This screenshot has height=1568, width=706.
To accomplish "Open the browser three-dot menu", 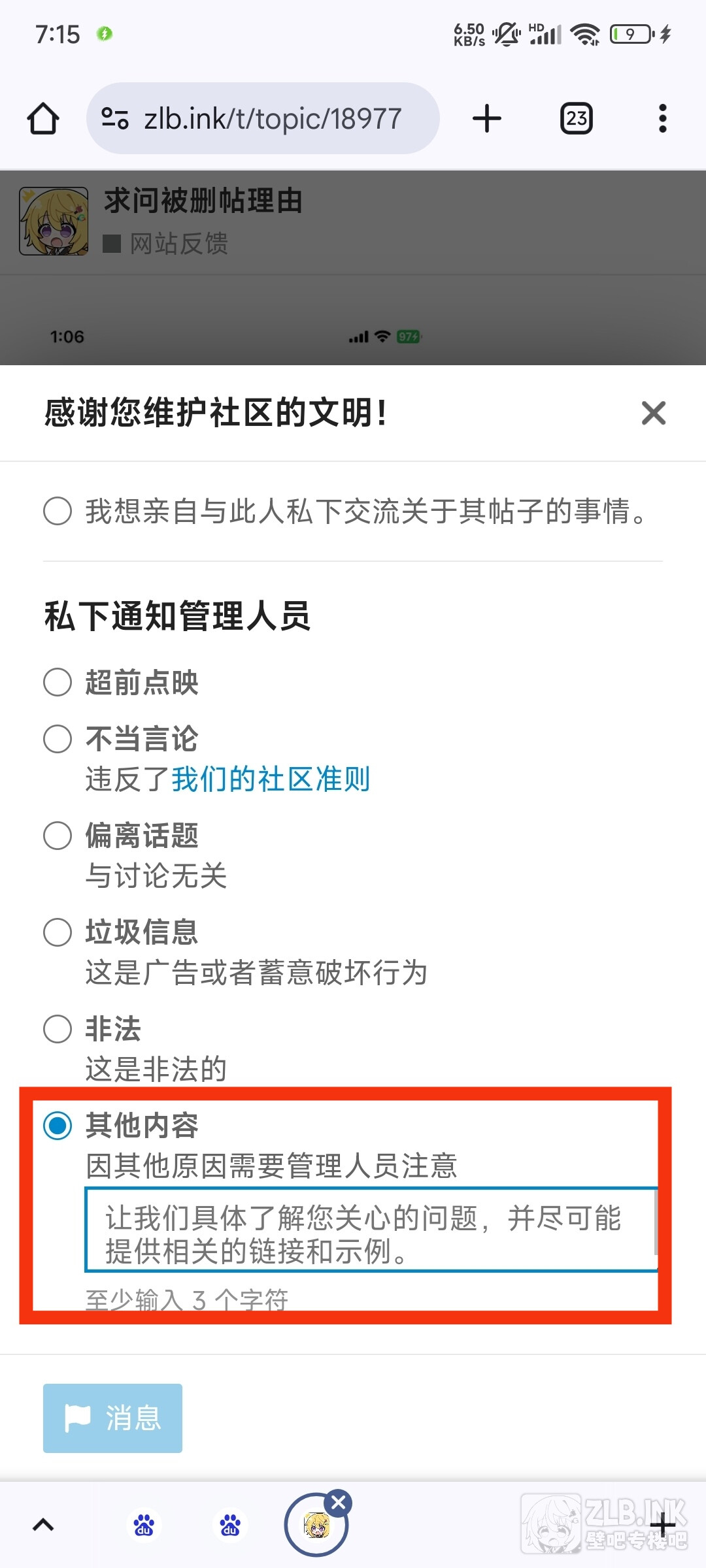I will (662, 119).
